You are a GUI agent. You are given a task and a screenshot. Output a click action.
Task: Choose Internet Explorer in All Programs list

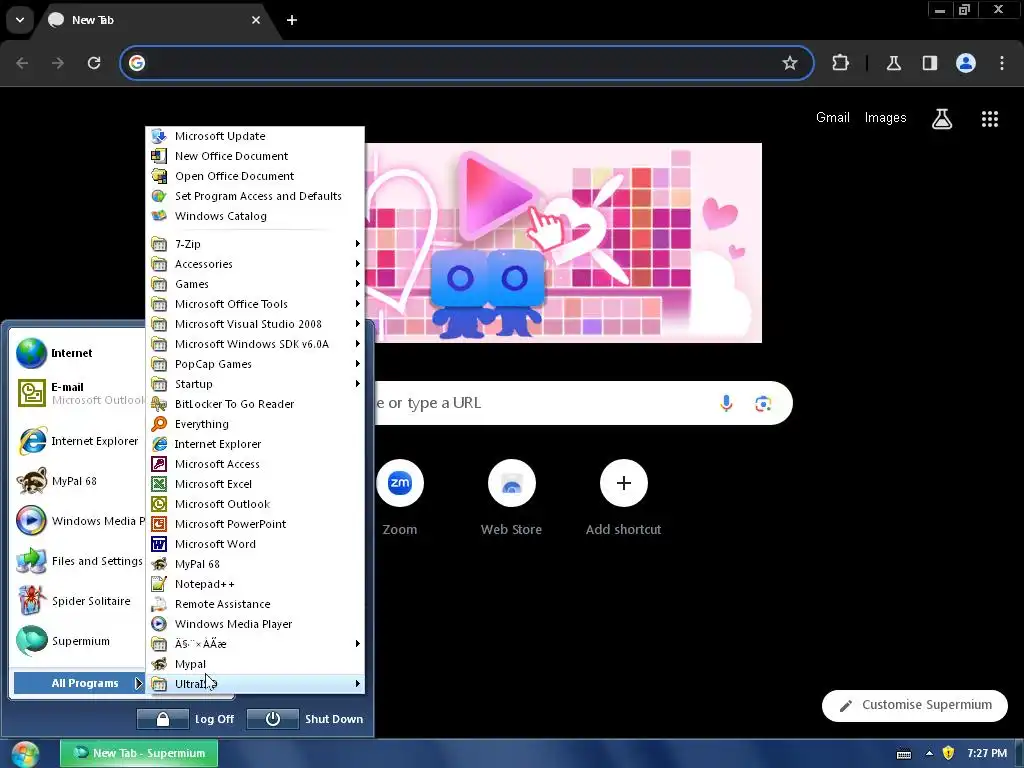pos(255,444)
